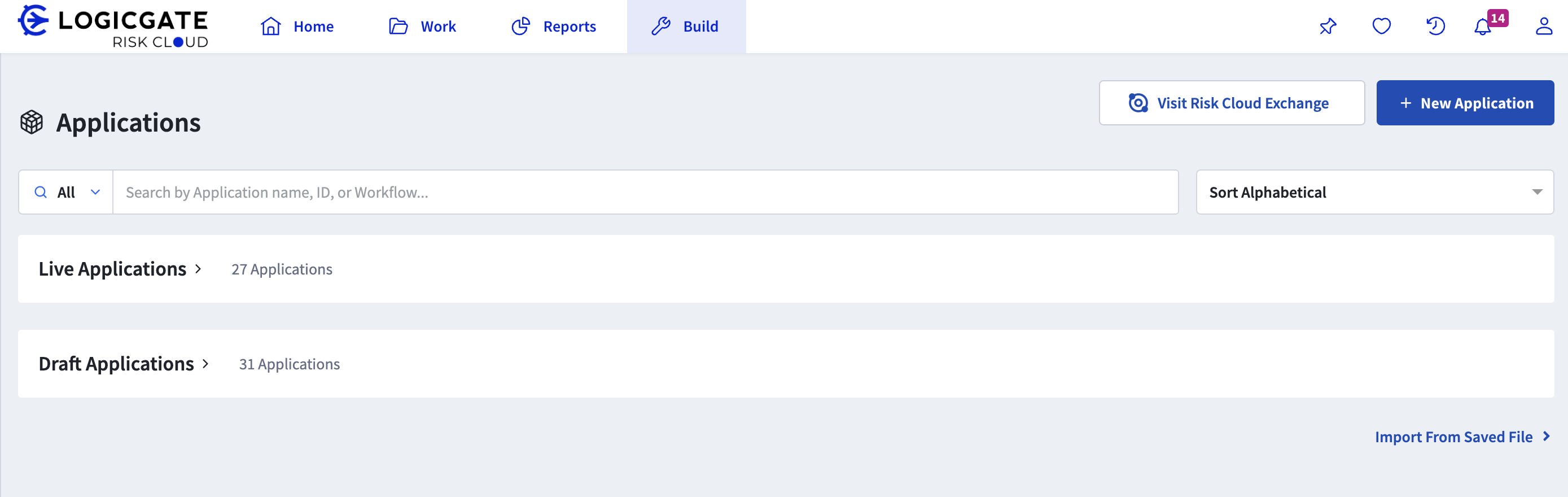Viewport: 1568px width, 497px height.
Task: Click the New Application button
Action: pos(1465,103)
